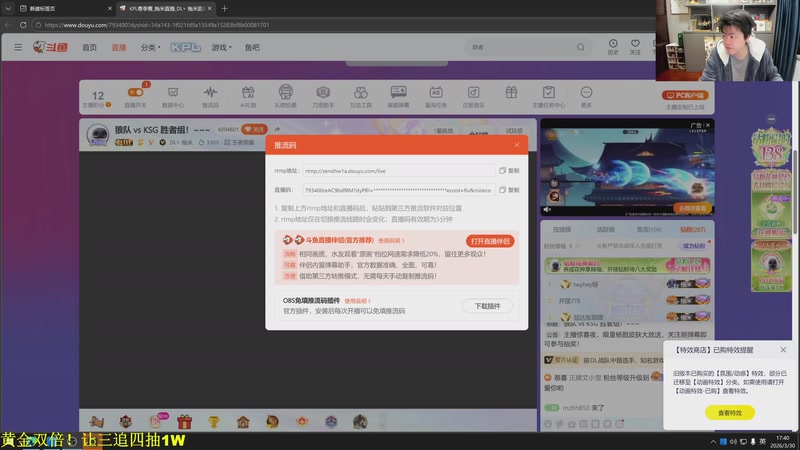Screen dimensions: 800x450
Task: Click 直播 in the navigation bar
Action: point(119,47)
